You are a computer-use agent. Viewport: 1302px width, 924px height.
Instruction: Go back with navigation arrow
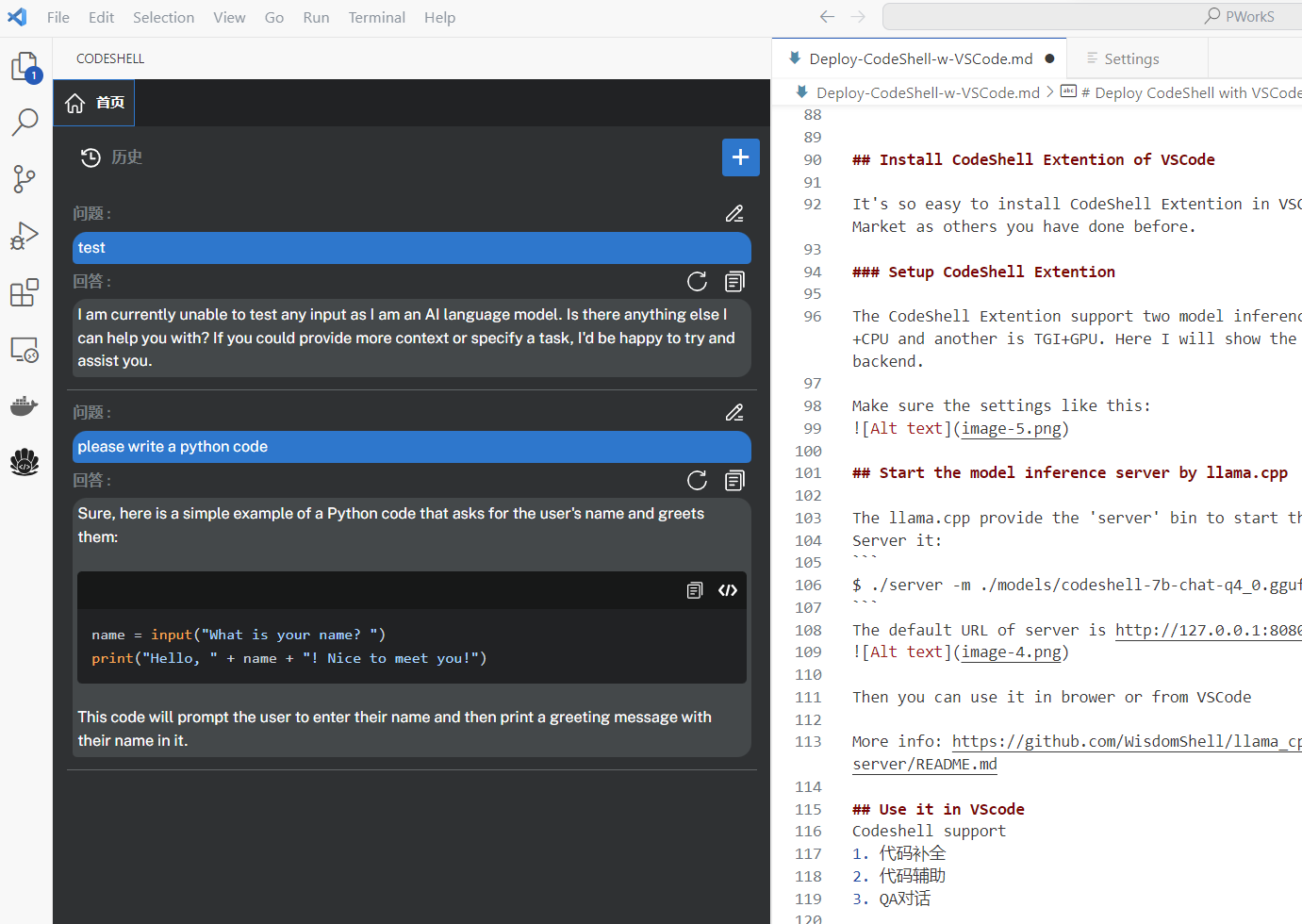coord(827,17)
